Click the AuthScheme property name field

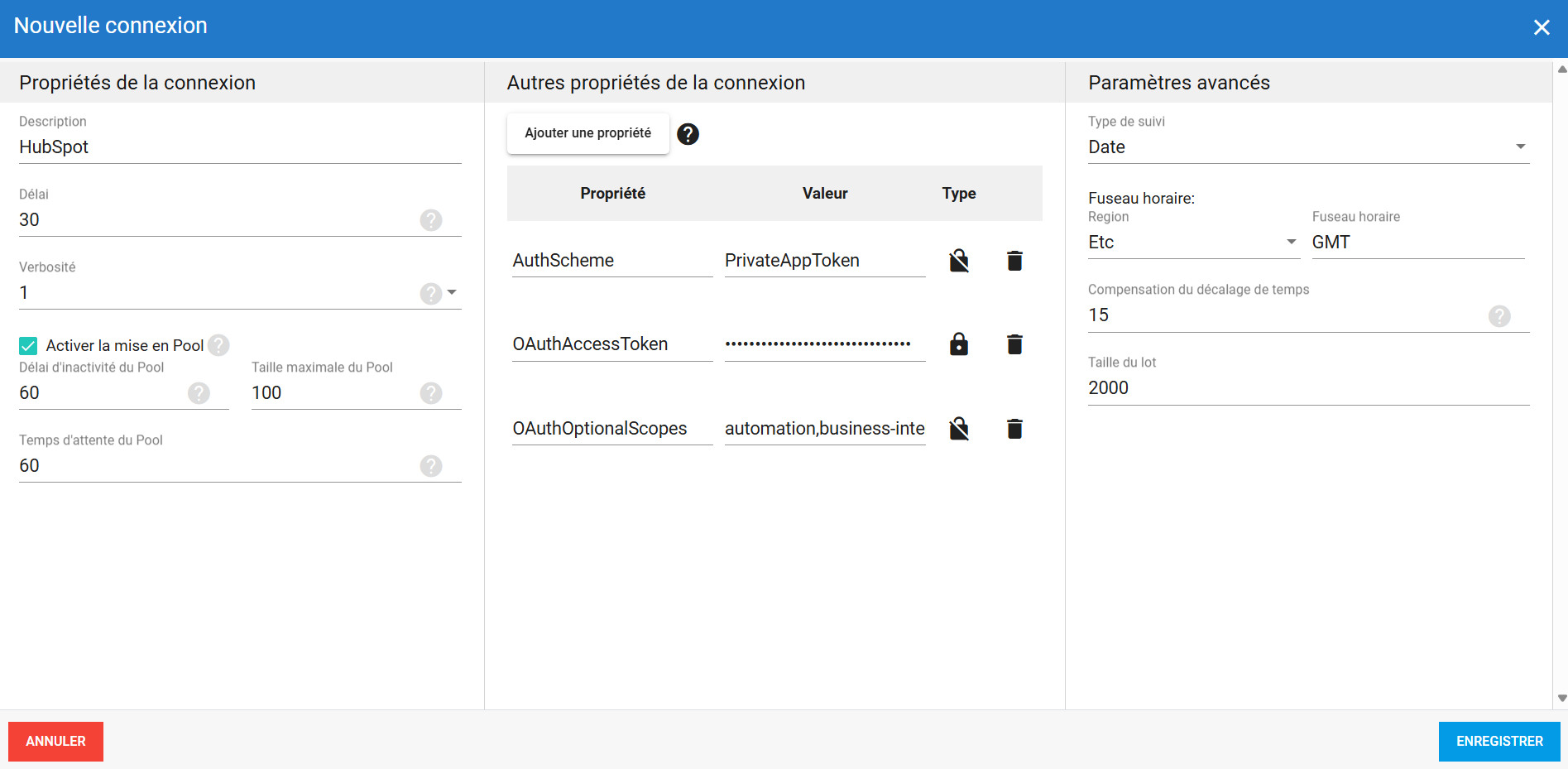click(x=612, y=261)
